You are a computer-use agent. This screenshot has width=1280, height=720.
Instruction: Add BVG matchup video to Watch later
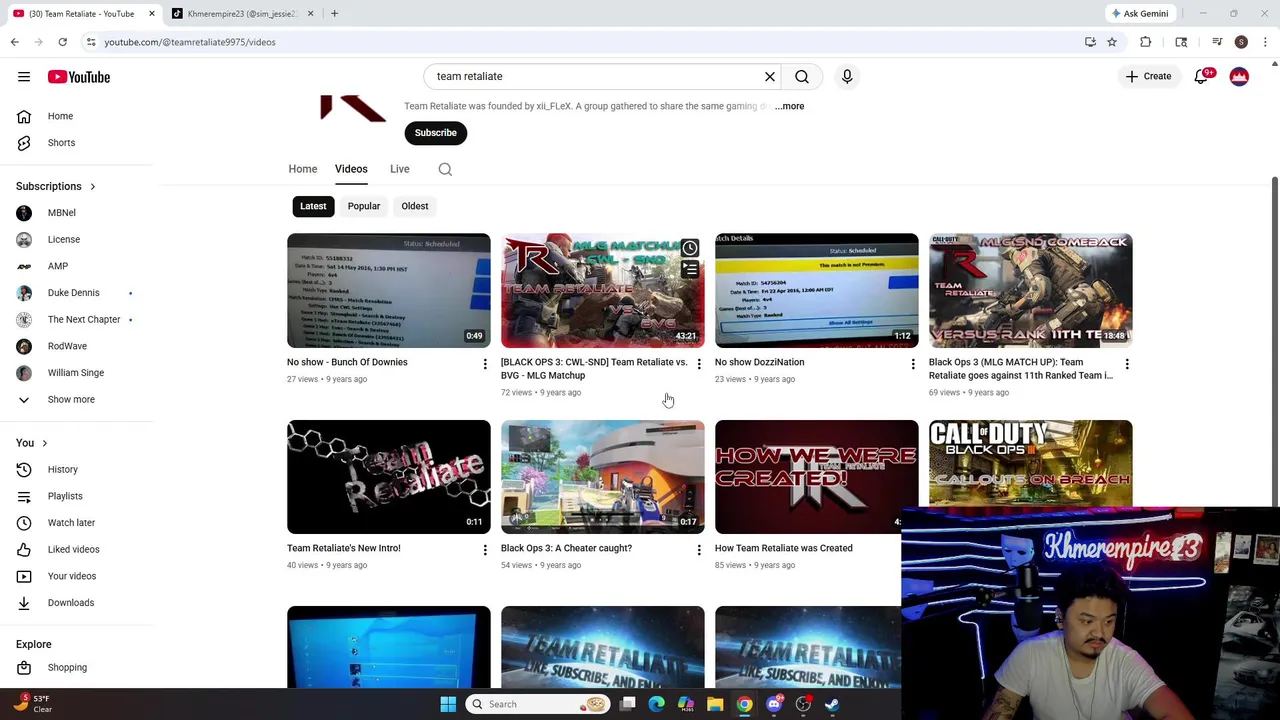(x=690, y=248)
